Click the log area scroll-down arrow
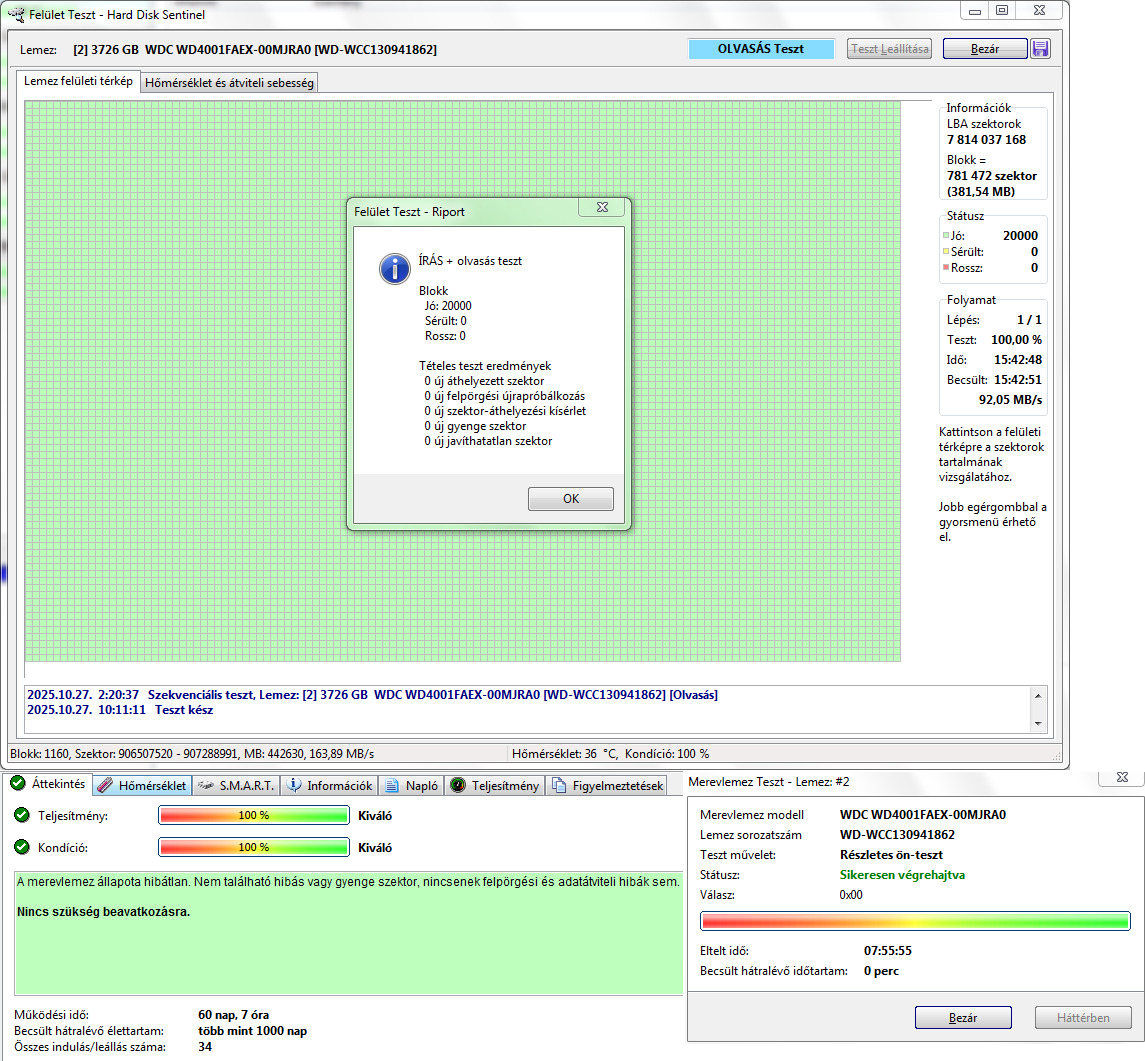 coord(1038,724)
